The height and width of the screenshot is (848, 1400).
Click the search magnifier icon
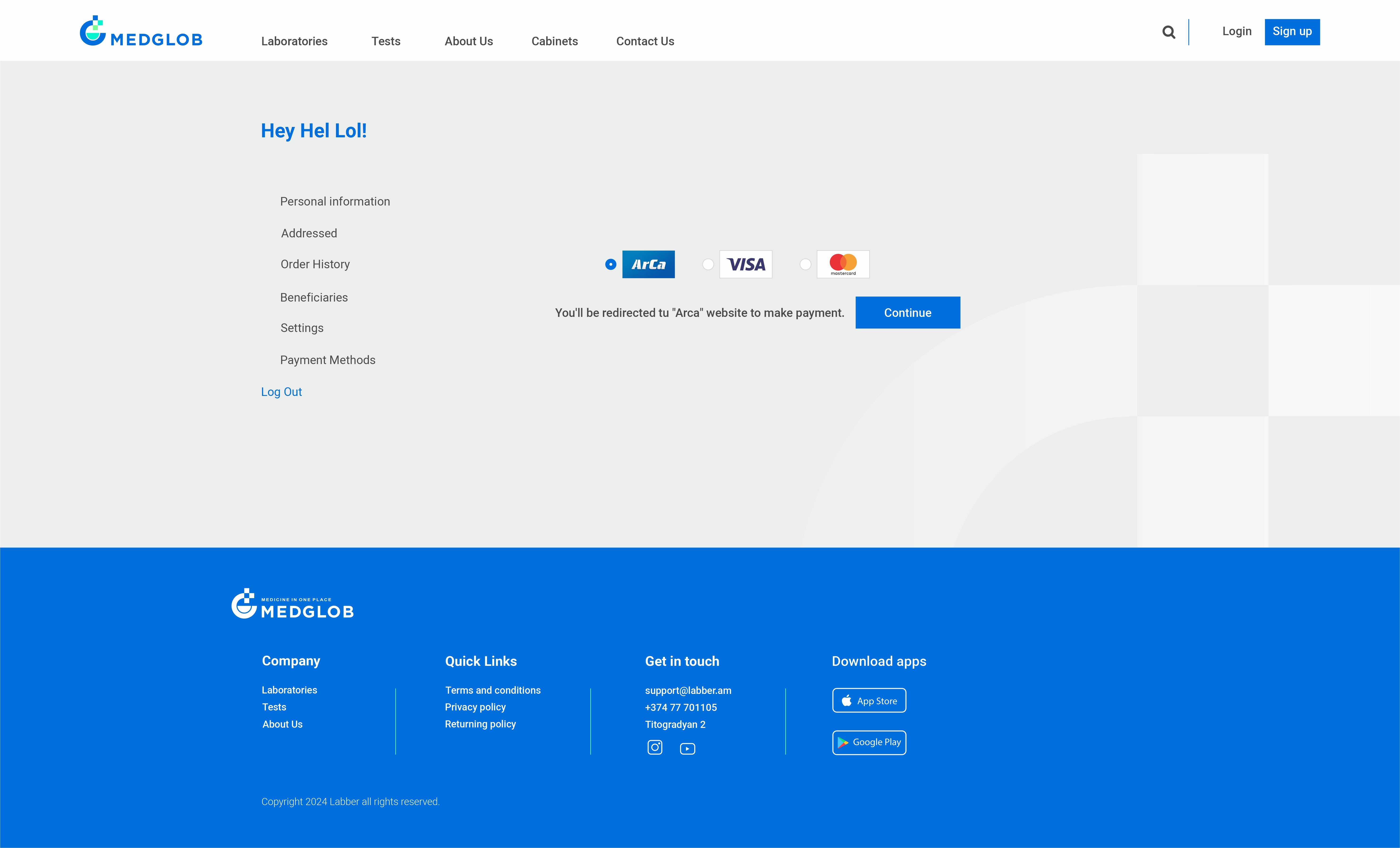tap(1168, 32)
